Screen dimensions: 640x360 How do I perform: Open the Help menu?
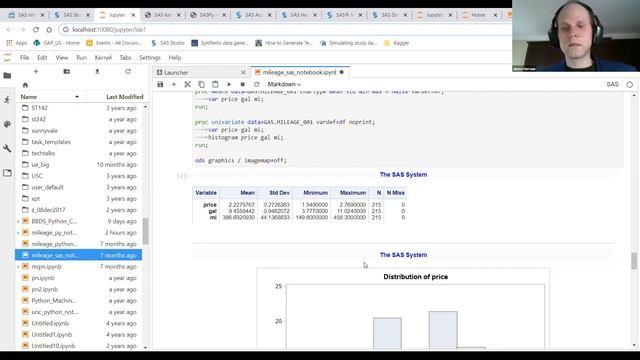(x=175, y=58)
